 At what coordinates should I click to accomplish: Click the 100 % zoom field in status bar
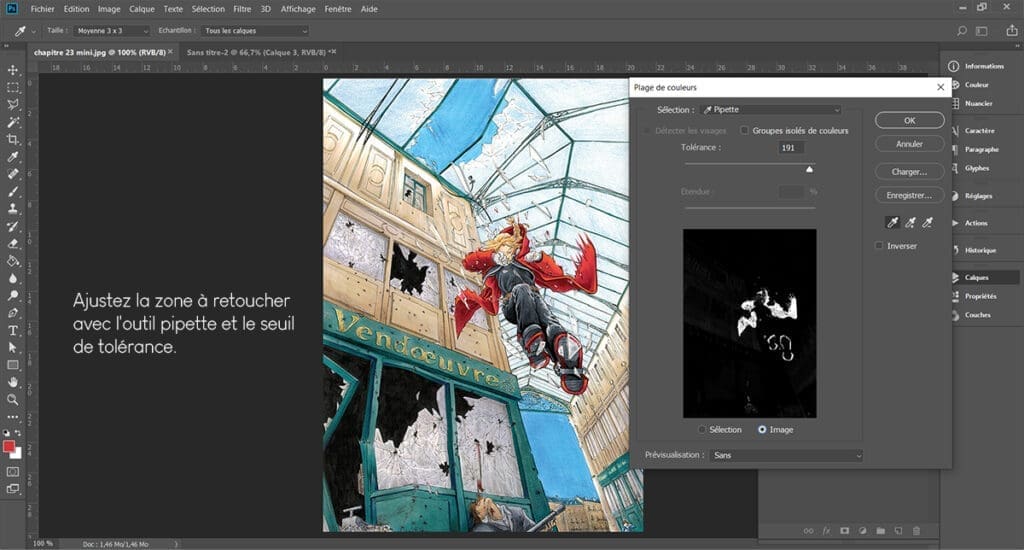(44, 543)
